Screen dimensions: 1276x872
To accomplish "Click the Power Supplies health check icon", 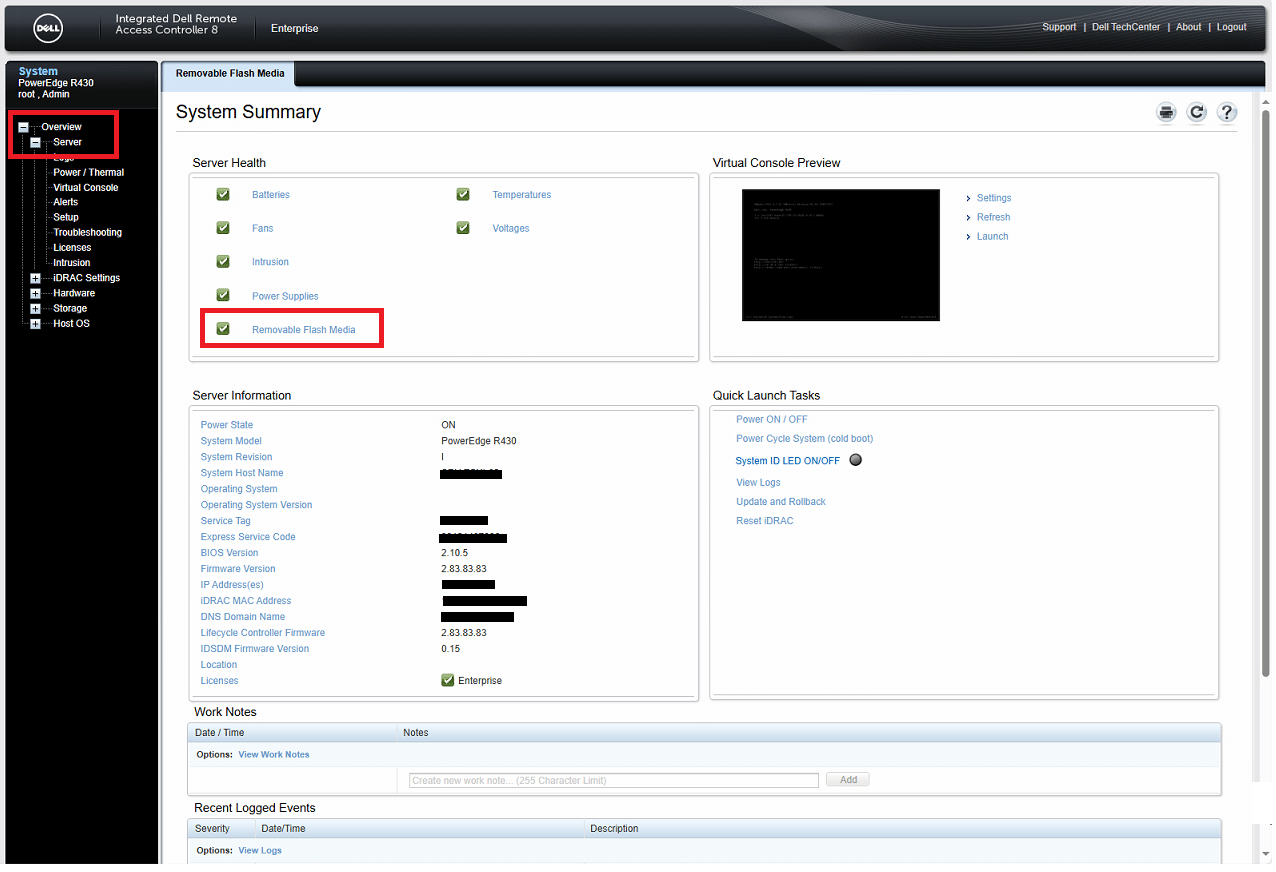I will [223, 295].
